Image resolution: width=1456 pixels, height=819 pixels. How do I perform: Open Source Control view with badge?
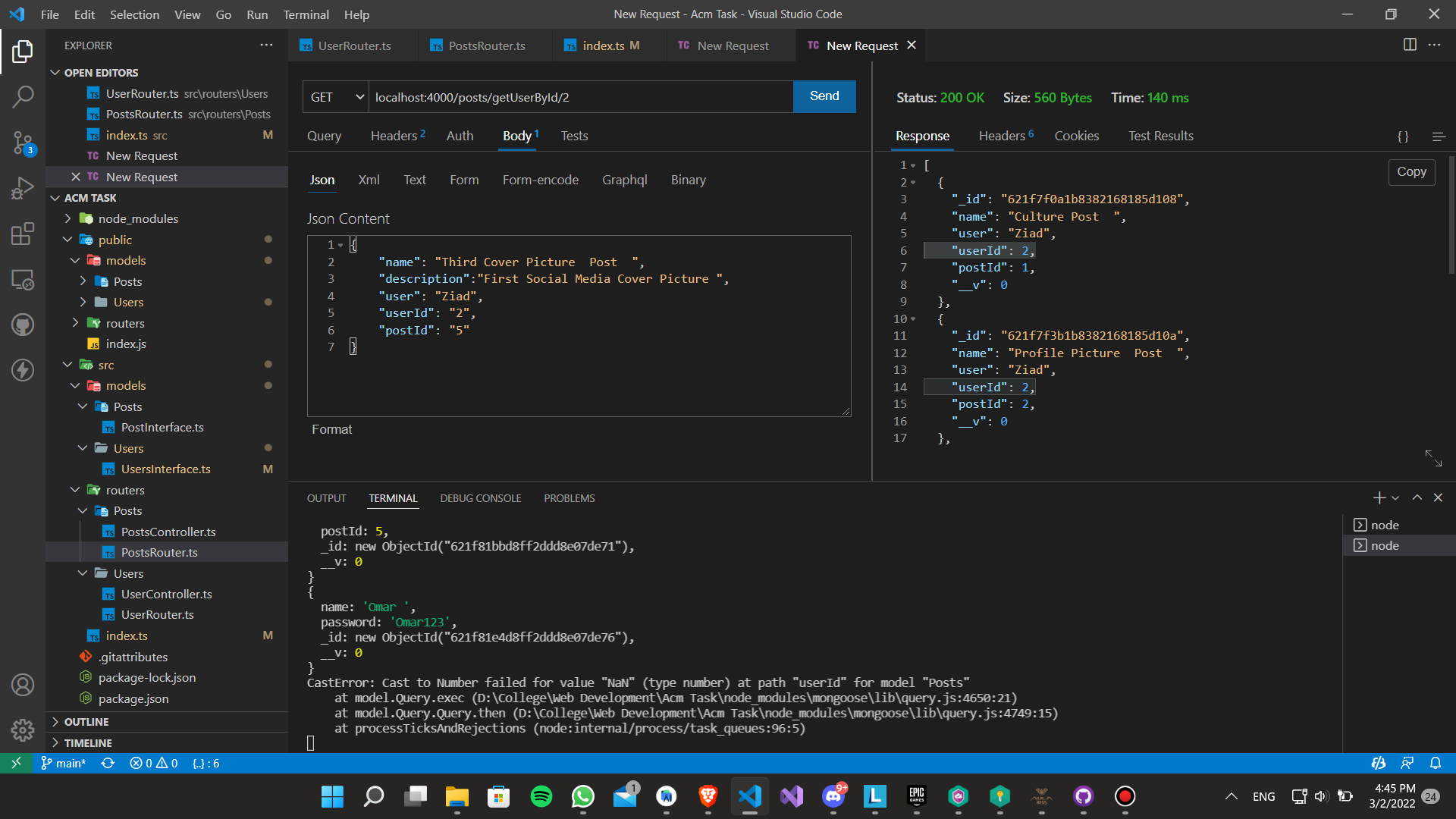click(x=23, y=143)
